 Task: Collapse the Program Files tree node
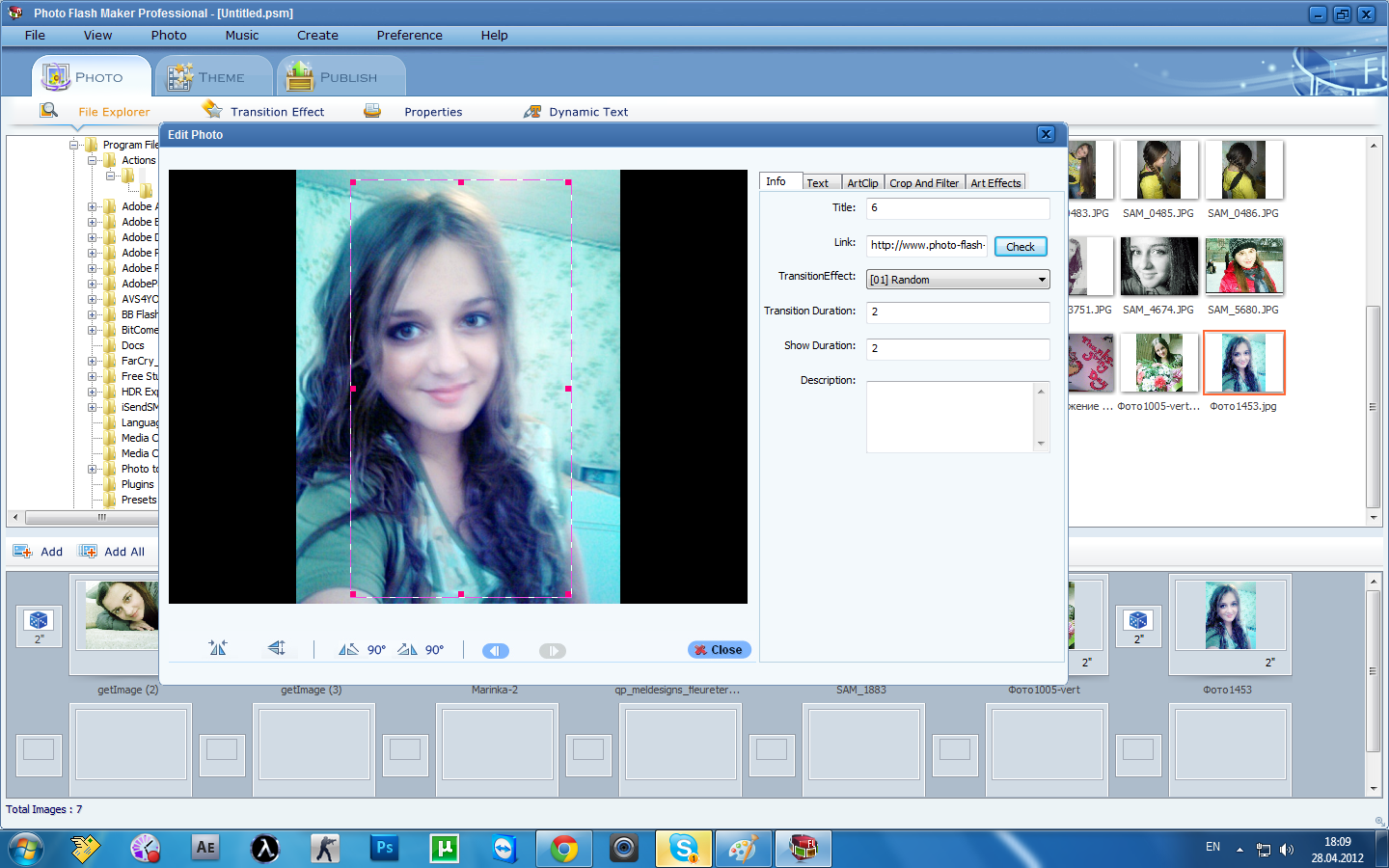(73, 145)
